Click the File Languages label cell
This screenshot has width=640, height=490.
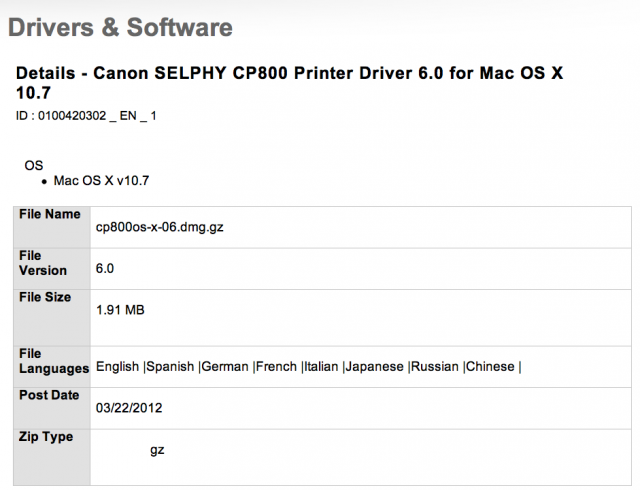(x=53, y=361)
